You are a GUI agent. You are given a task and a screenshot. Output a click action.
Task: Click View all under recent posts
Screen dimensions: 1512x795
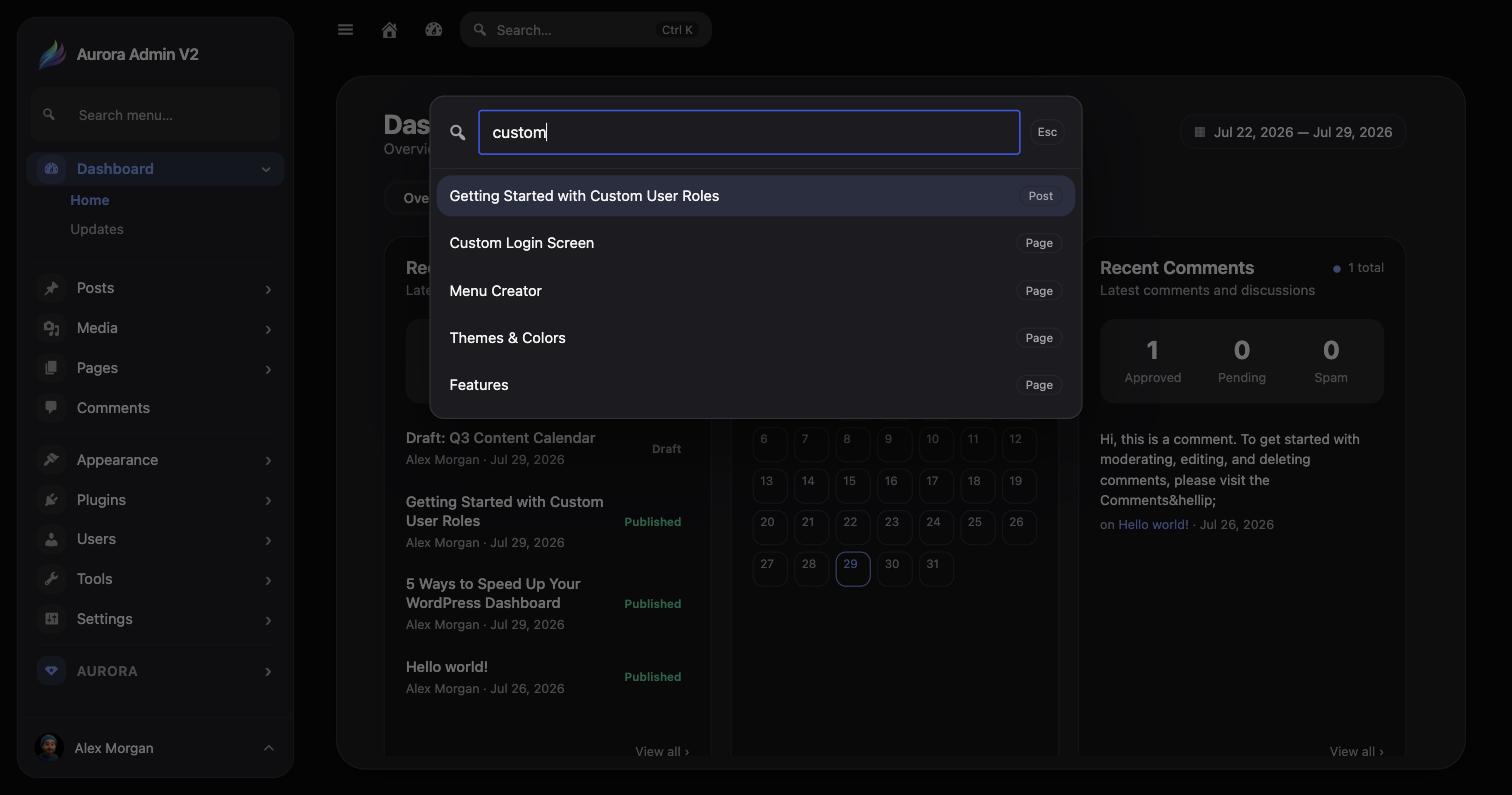pyautogui.click(x=662, y=751)
